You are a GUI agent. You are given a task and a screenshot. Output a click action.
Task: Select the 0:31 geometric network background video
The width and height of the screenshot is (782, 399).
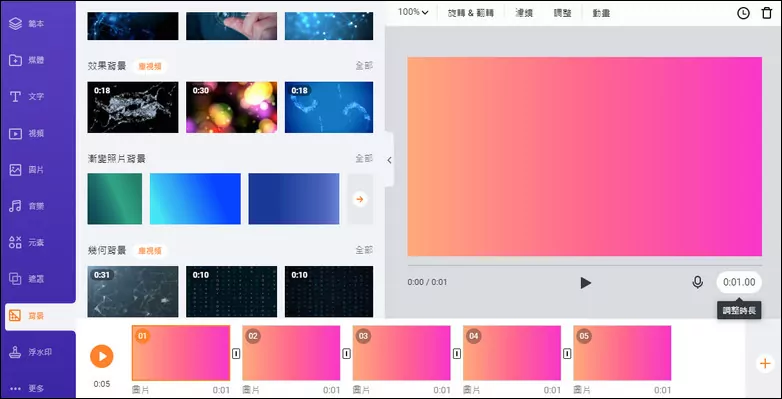(133, 291)
